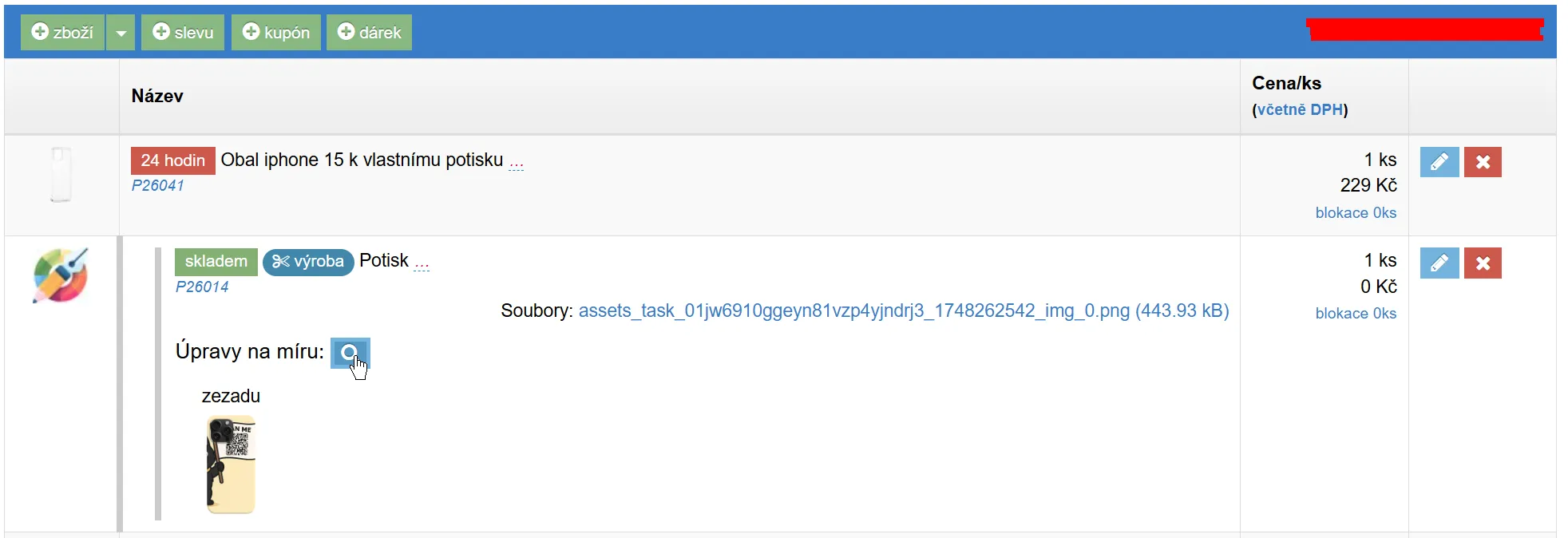This screenshot has width=1568, height=538.
Task: Add a kupón to the order
Action: 276,33
